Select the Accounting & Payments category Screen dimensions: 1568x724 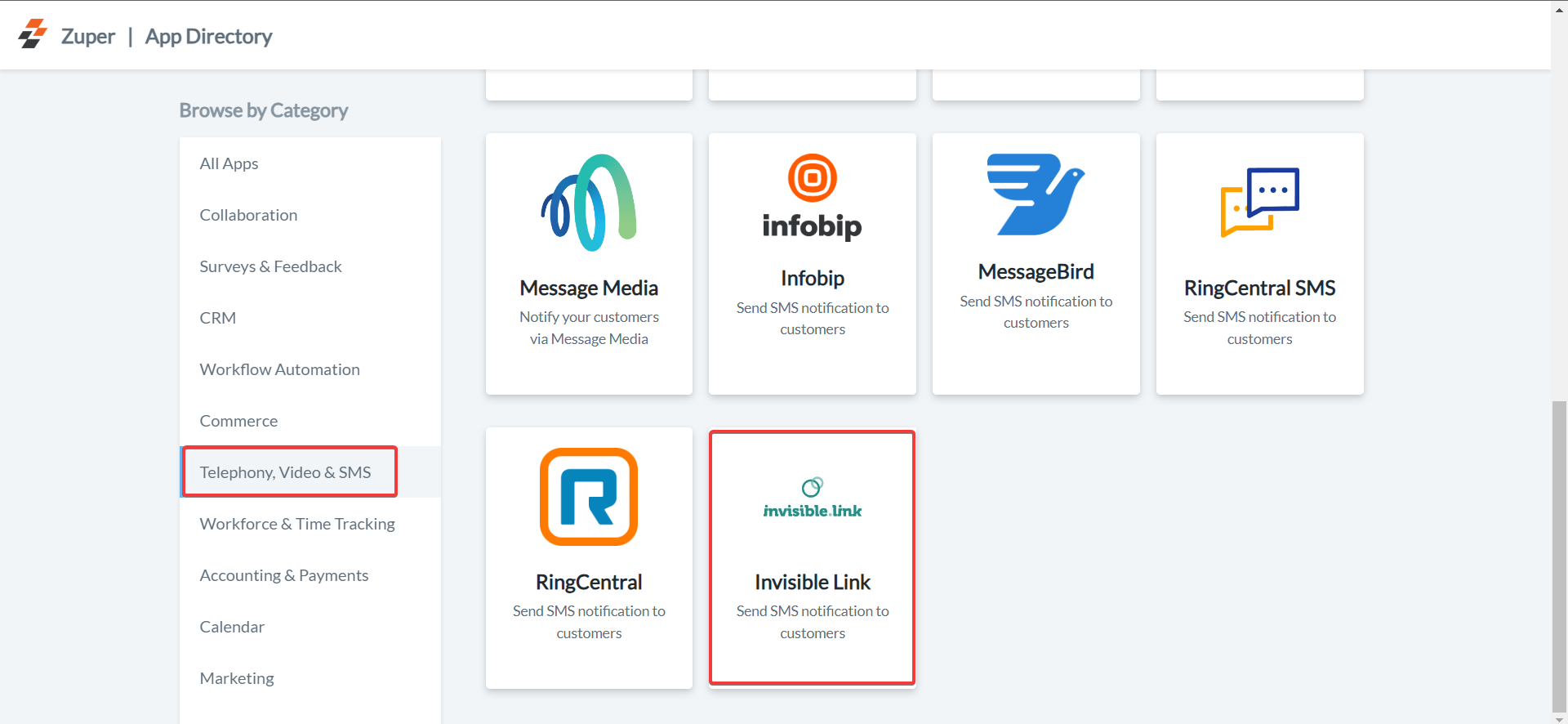click(310, 575)
